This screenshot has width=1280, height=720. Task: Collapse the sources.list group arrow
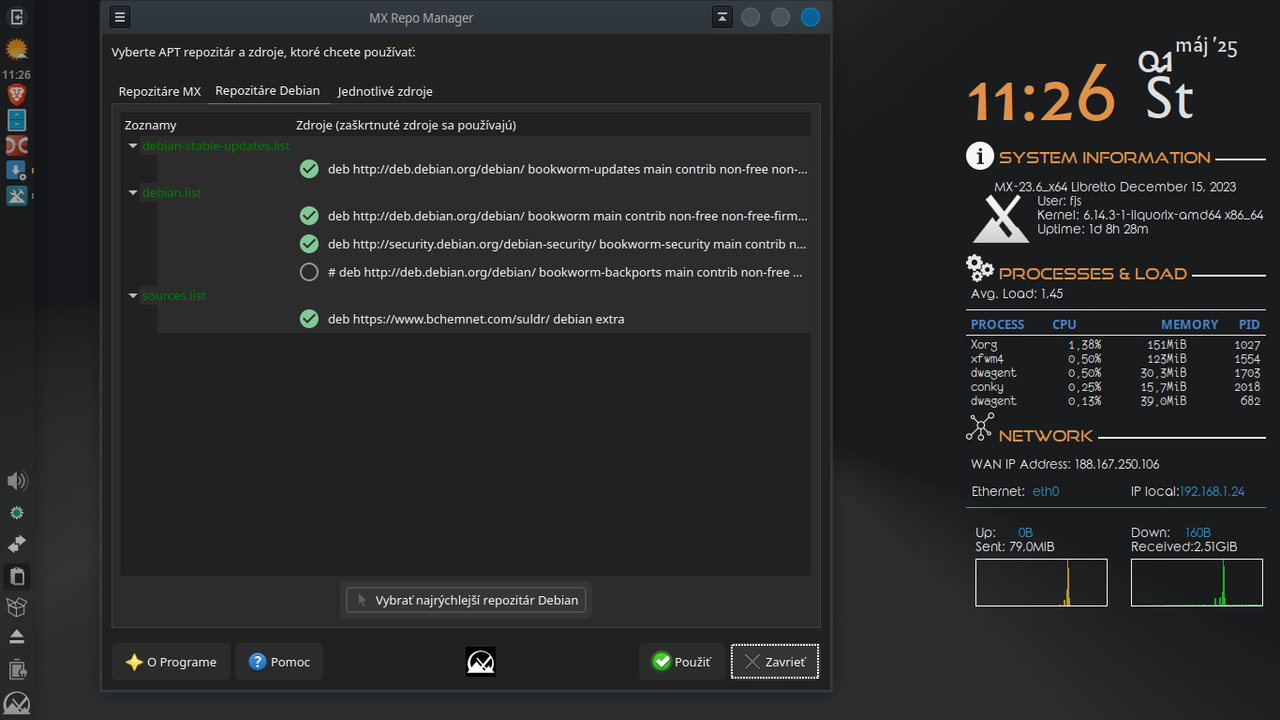pyautogui.click(x=133, y=296)
